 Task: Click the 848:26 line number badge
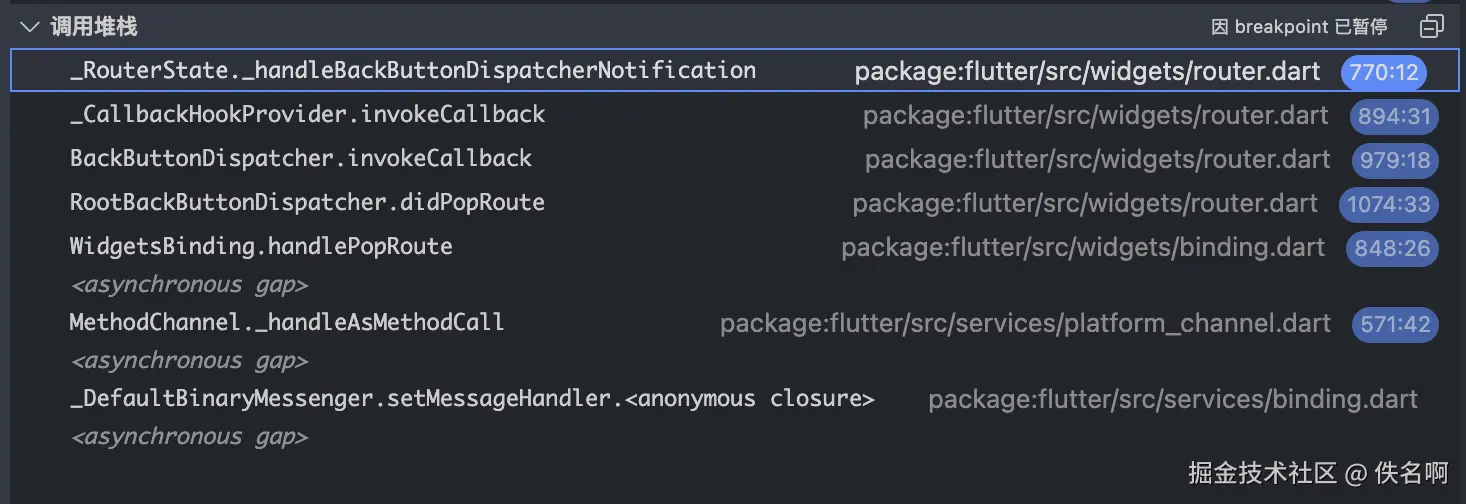(x=1392, y=248)
